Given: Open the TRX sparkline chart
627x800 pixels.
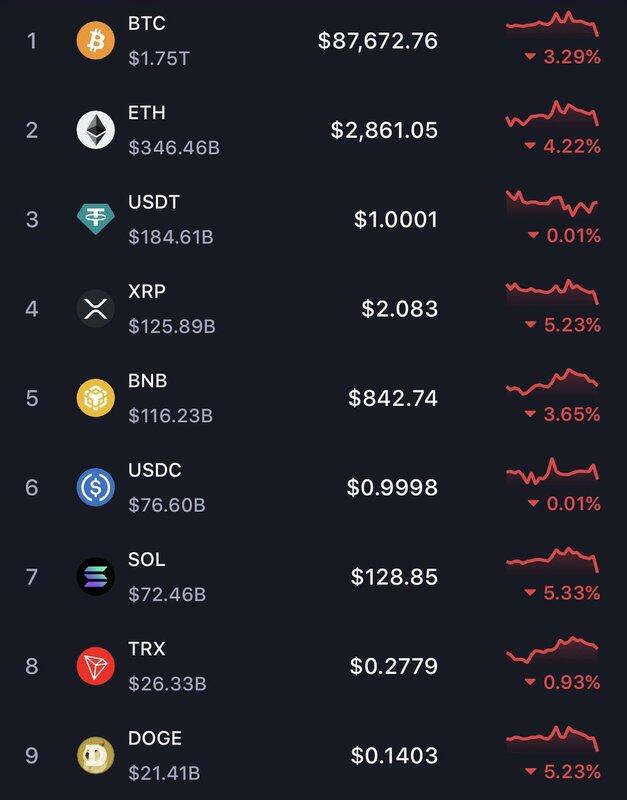Looking at the screenshot, I should [552, 648].
